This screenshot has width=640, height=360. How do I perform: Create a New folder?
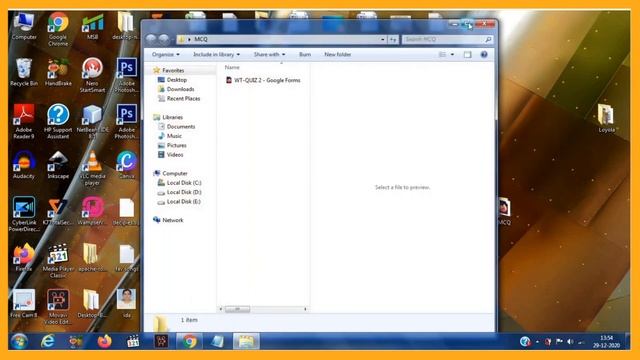[x=338, y=54]
